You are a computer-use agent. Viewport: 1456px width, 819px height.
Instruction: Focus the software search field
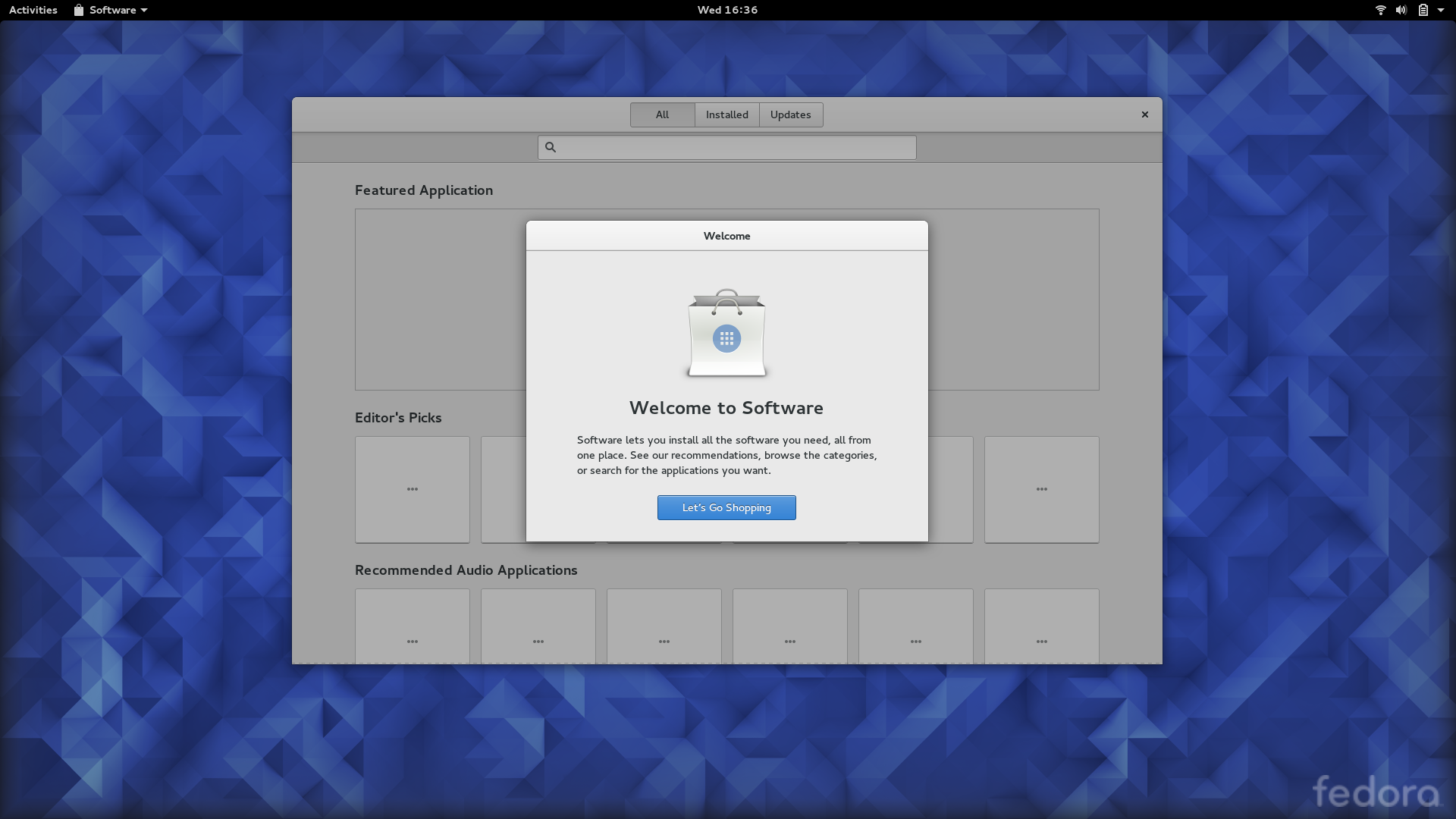point(726,147)
